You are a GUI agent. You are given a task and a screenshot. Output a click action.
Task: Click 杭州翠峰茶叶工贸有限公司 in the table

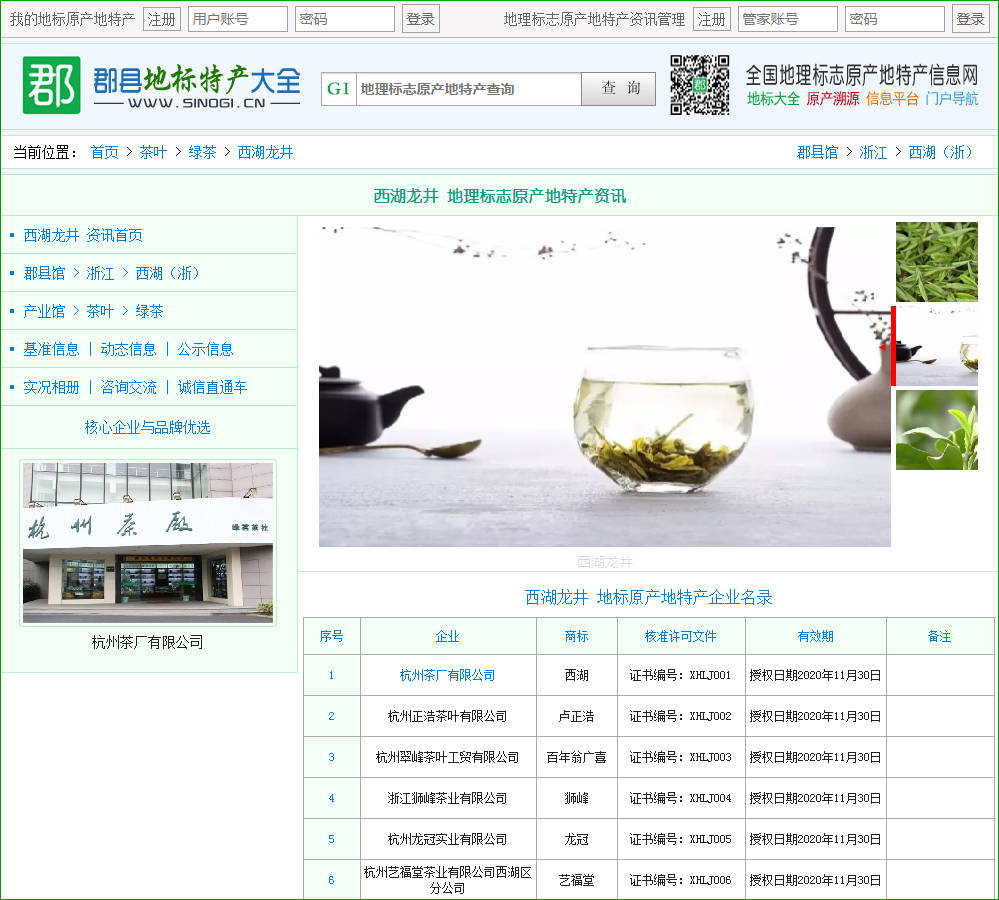pyautogui.click(x=447, y=757)
